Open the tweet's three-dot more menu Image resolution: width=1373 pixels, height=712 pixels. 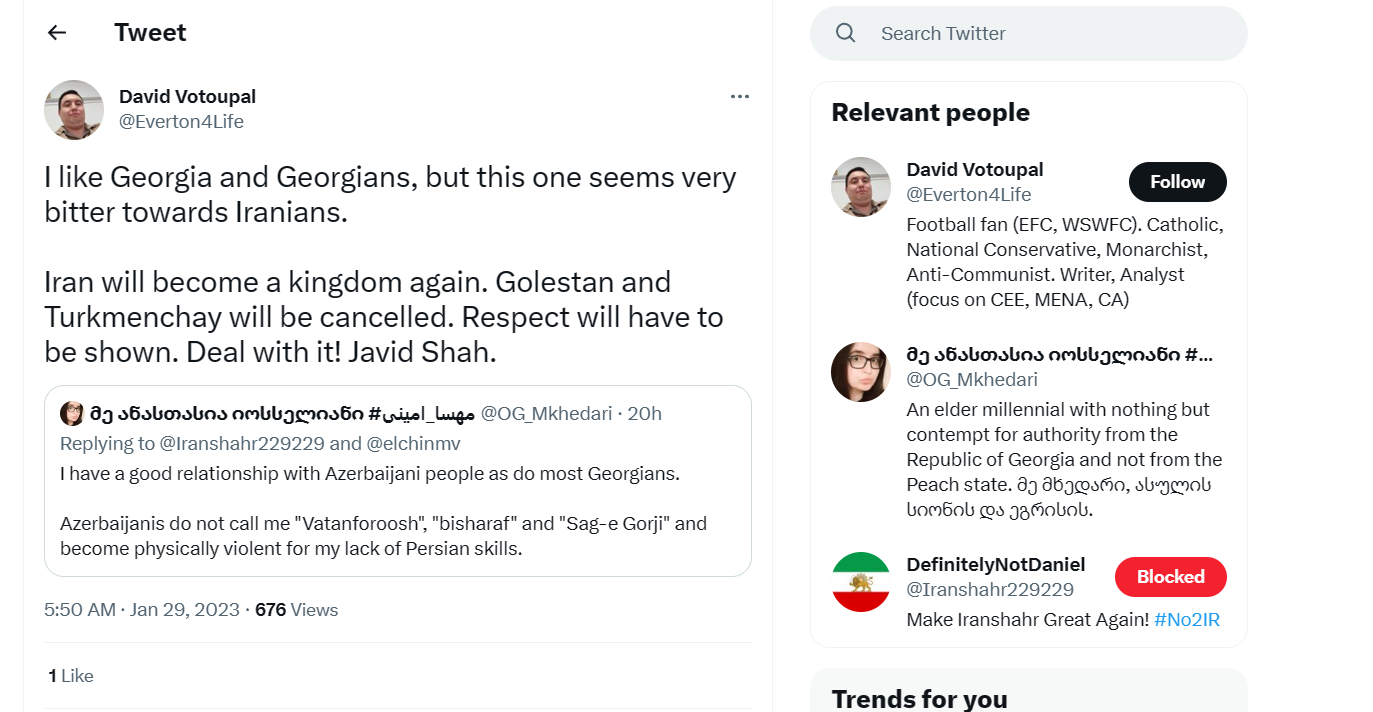pyautogui.click(x=739, y=97)
